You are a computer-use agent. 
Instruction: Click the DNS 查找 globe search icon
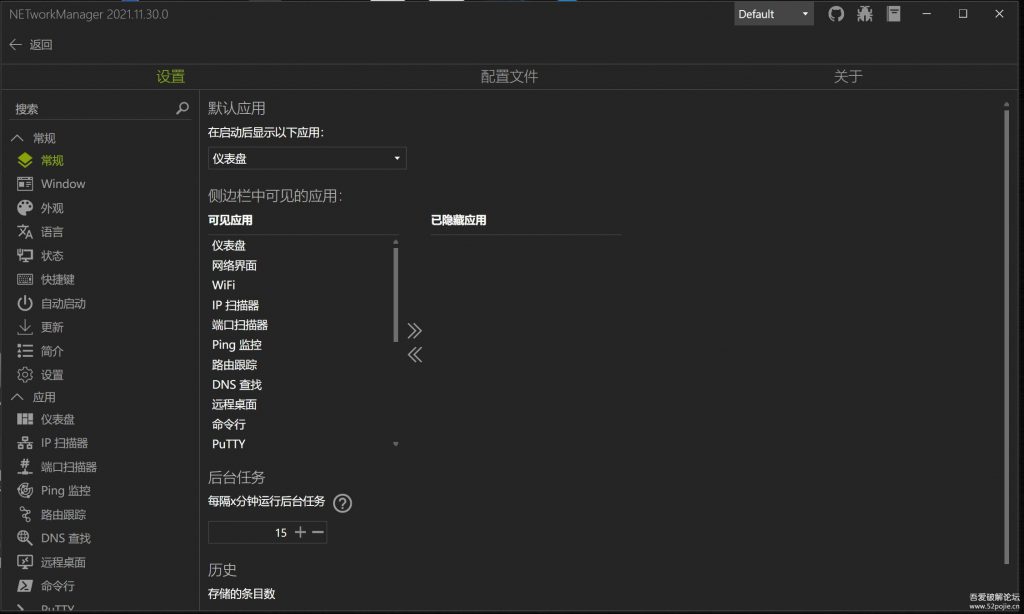click(25, 538)
